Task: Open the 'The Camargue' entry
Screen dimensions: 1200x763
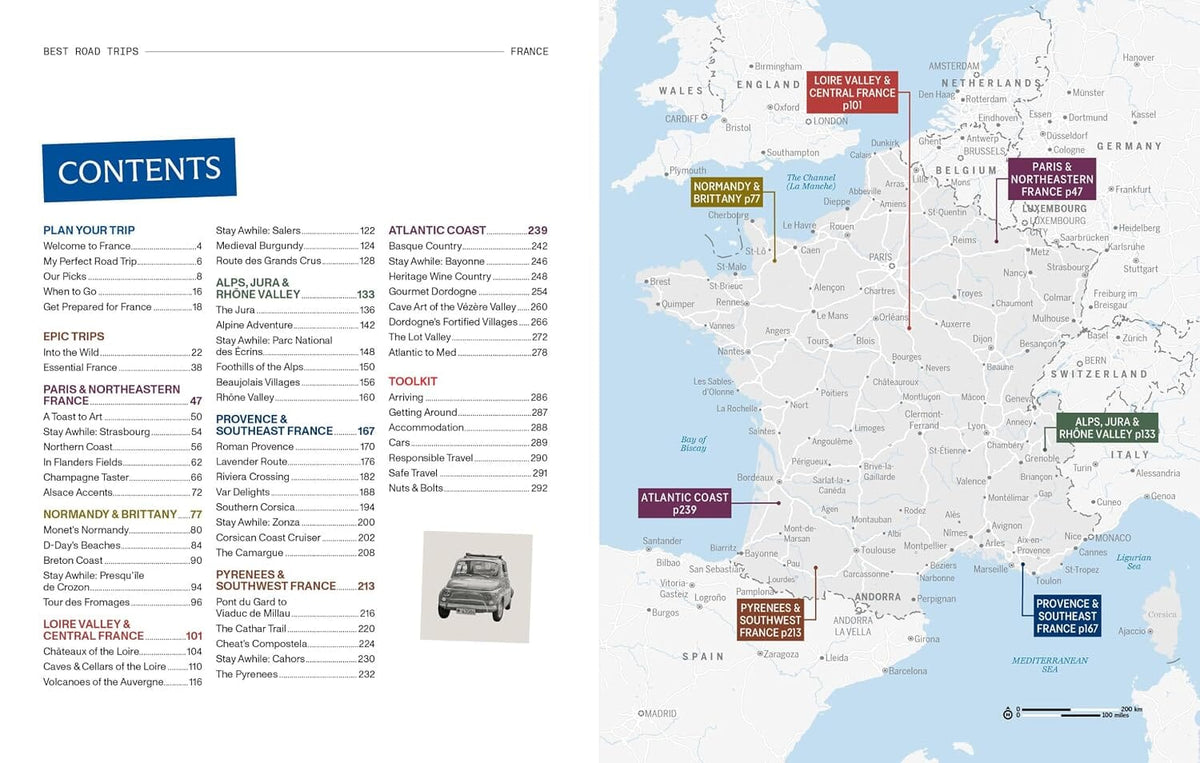Action: 296,553
